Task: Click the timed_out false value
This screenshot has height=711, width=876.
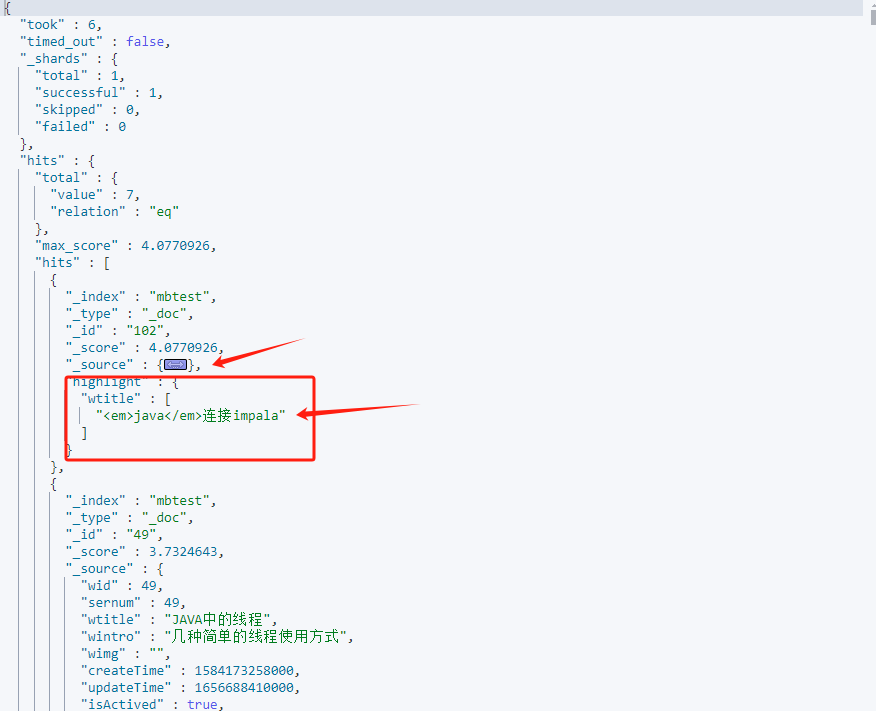Action: [146, 41]
